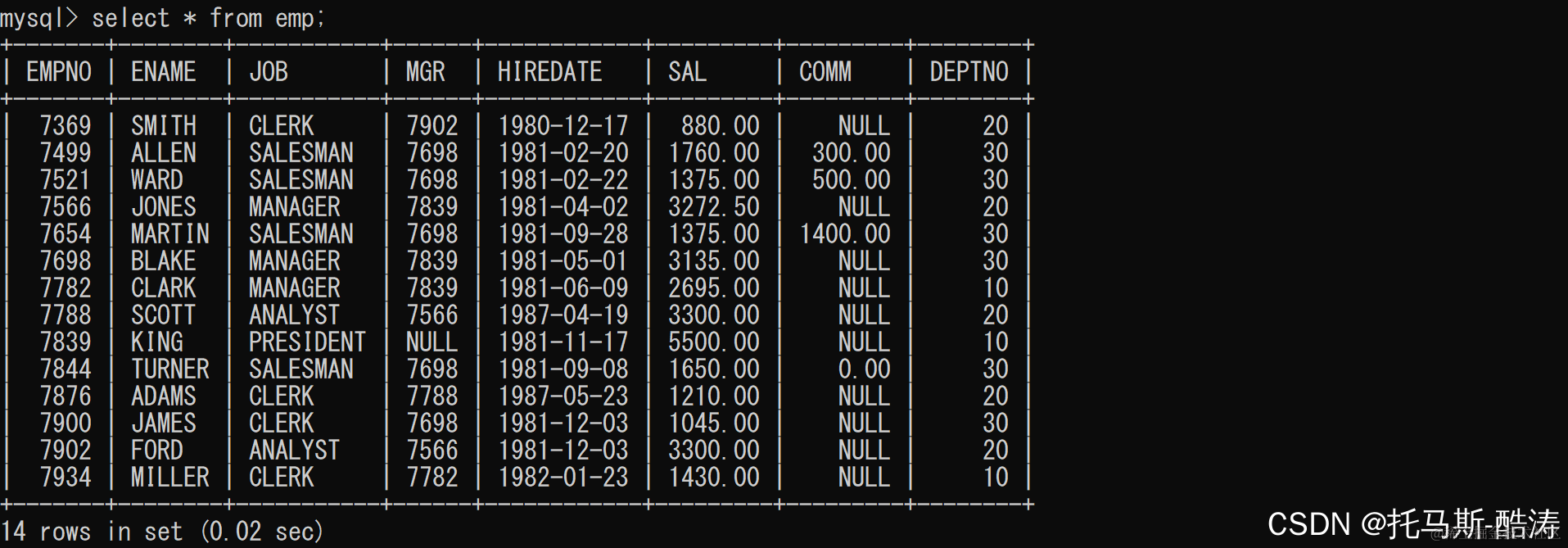The image size is (1568, 548).
Task: Click salary value 3135.00
Action: (714, 261)
